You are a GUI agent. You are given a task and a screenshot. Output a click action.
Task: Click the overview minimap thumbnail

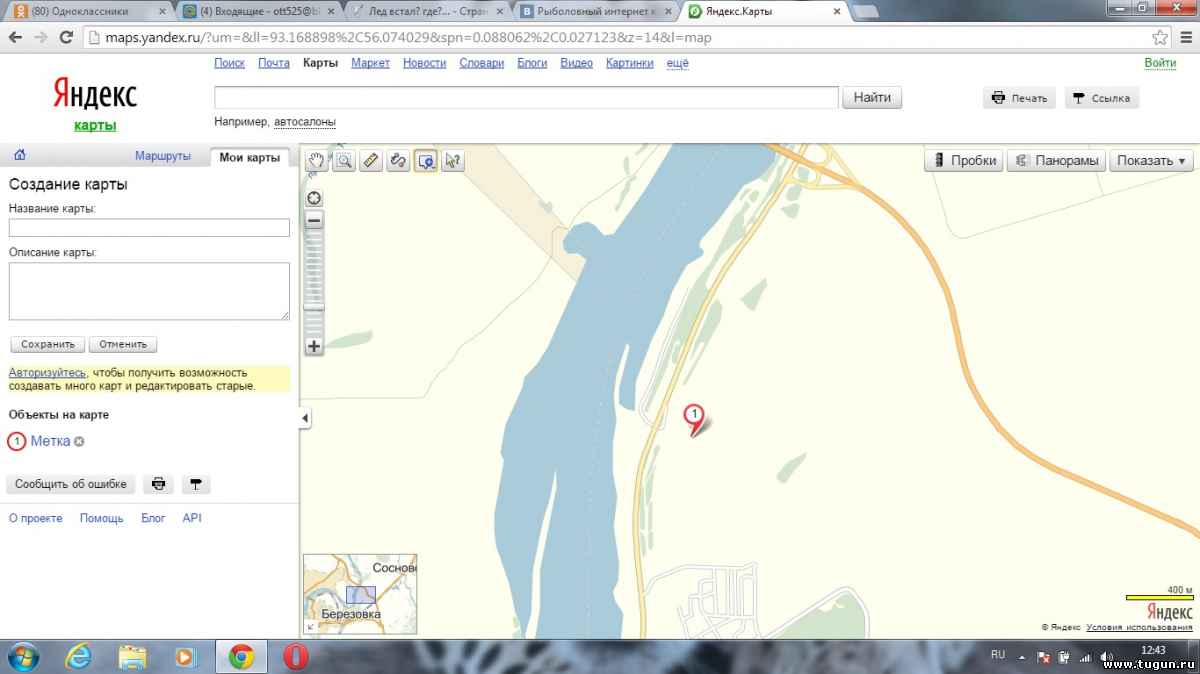tap(360, 594)
